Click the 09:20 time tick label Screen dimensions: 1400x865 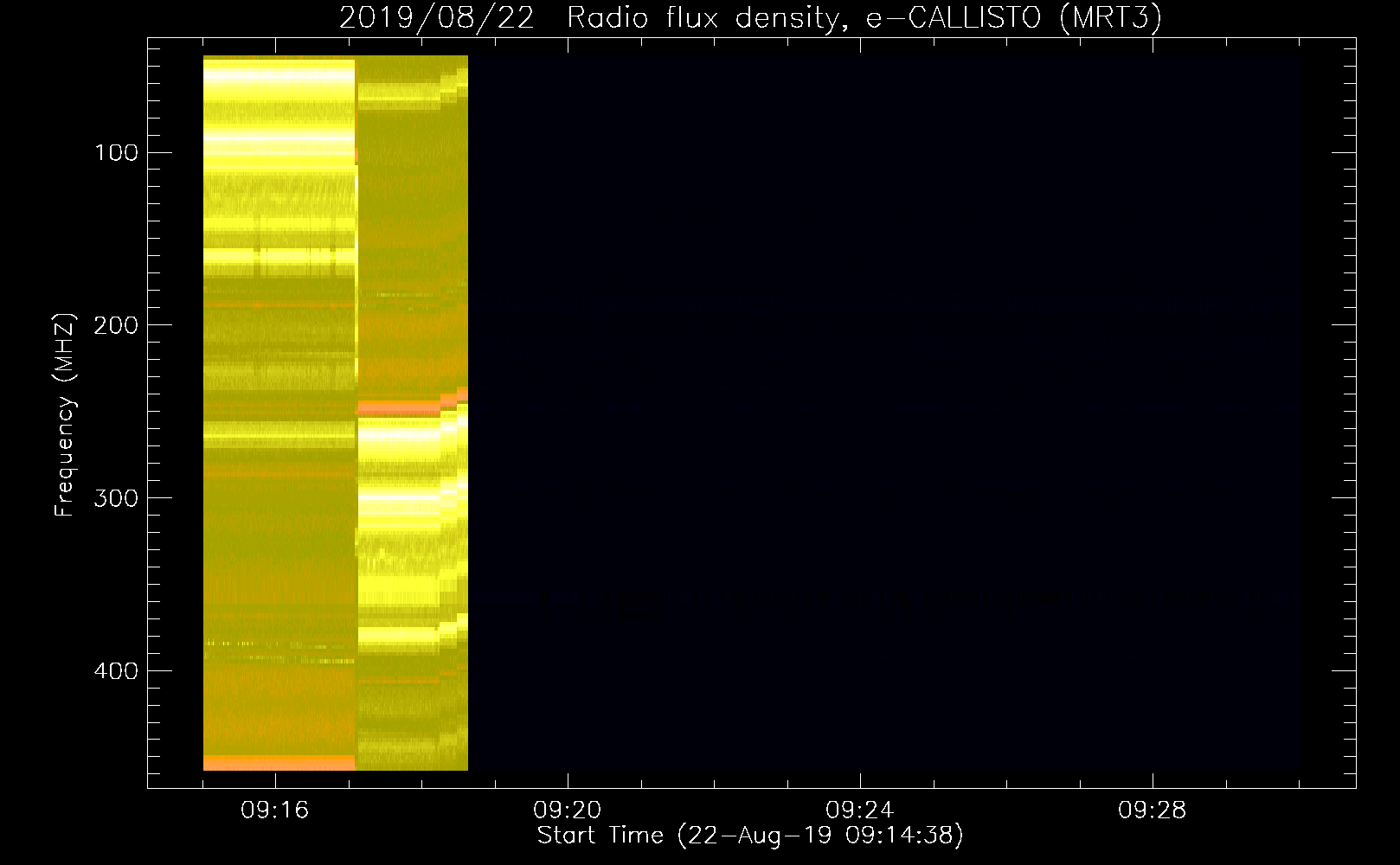[x=568, y=811]
